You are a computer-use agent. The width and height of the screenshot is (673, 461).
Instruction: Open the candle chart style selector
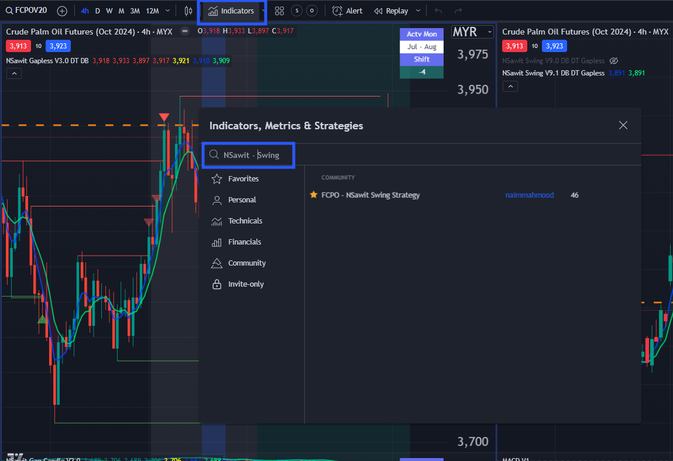tap(188, 11)
